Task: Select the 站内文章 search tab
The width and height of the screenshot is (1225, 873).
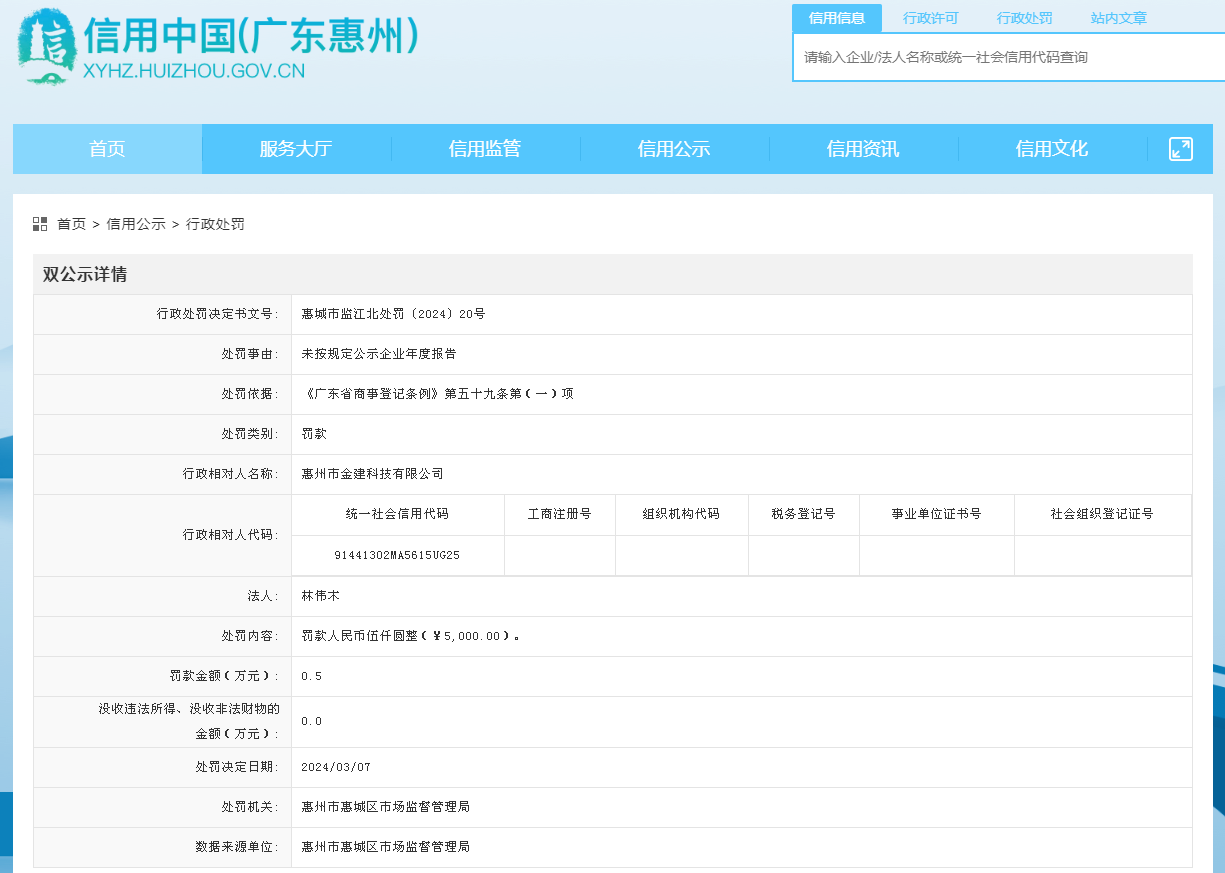Action: [x=1118, y=18]
